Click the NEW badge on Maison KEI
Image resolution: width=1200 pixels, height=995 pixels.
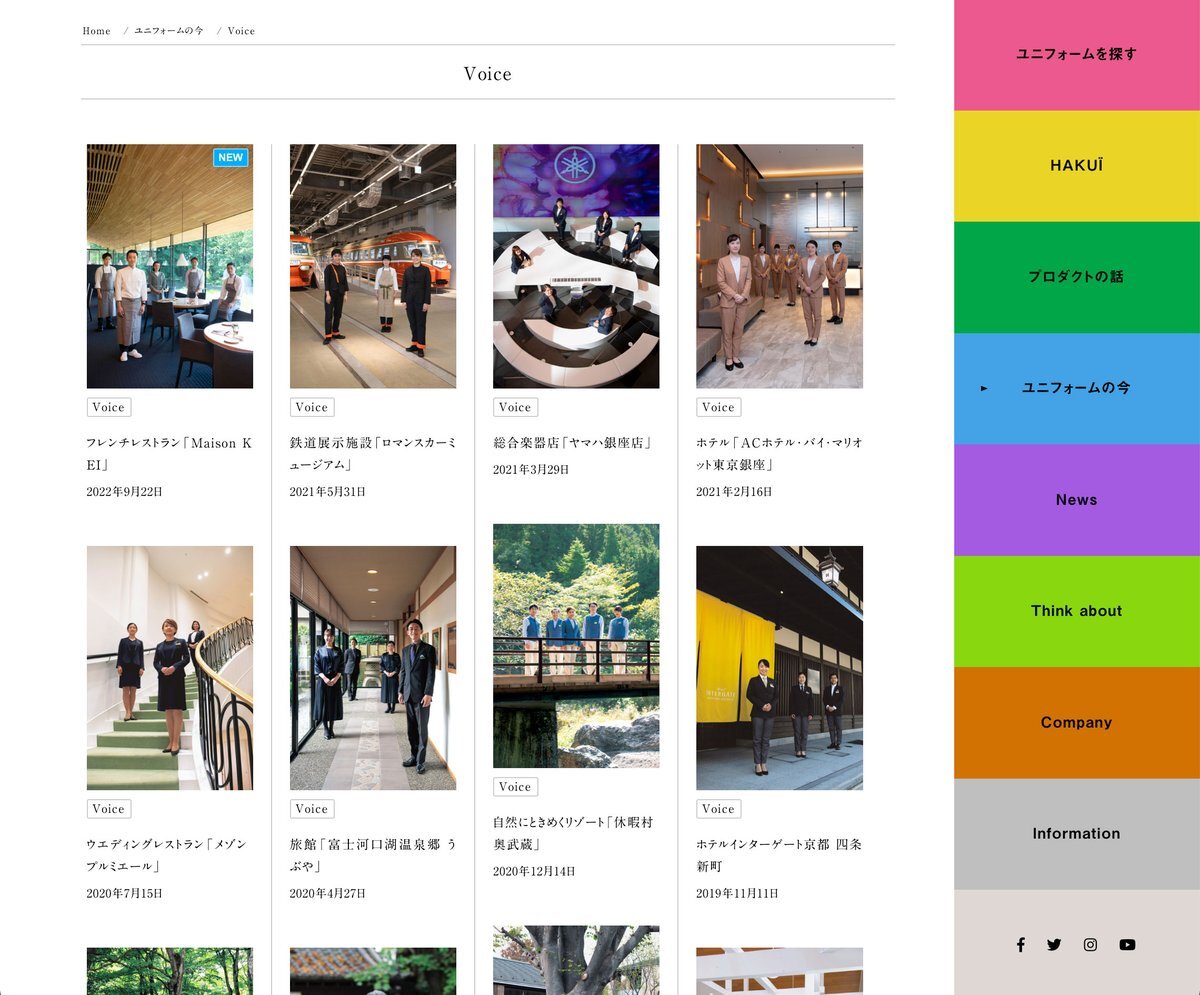pos(230,157)
